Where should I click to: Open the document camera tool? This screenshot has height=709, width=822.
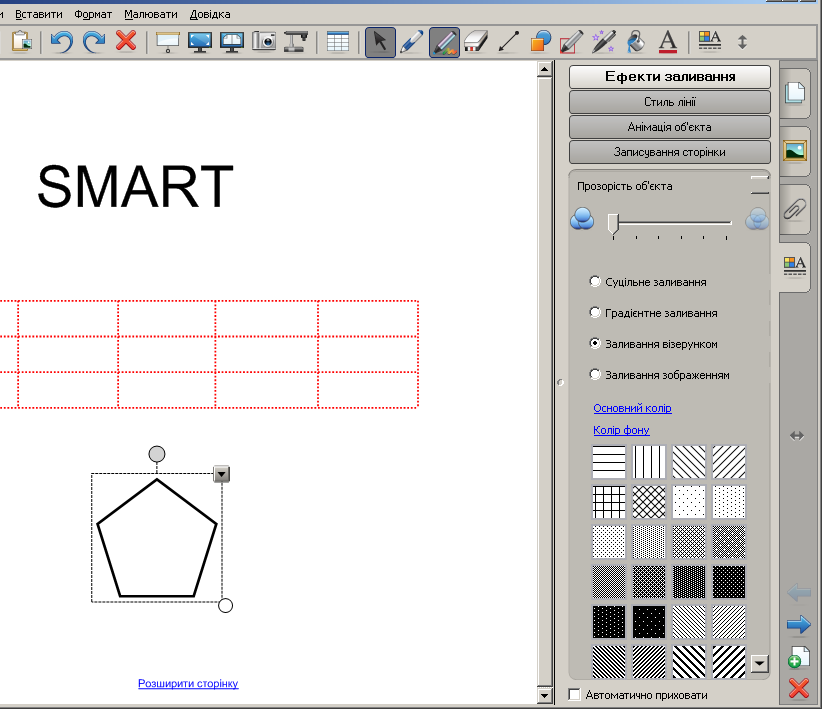[x=296, y=41]
